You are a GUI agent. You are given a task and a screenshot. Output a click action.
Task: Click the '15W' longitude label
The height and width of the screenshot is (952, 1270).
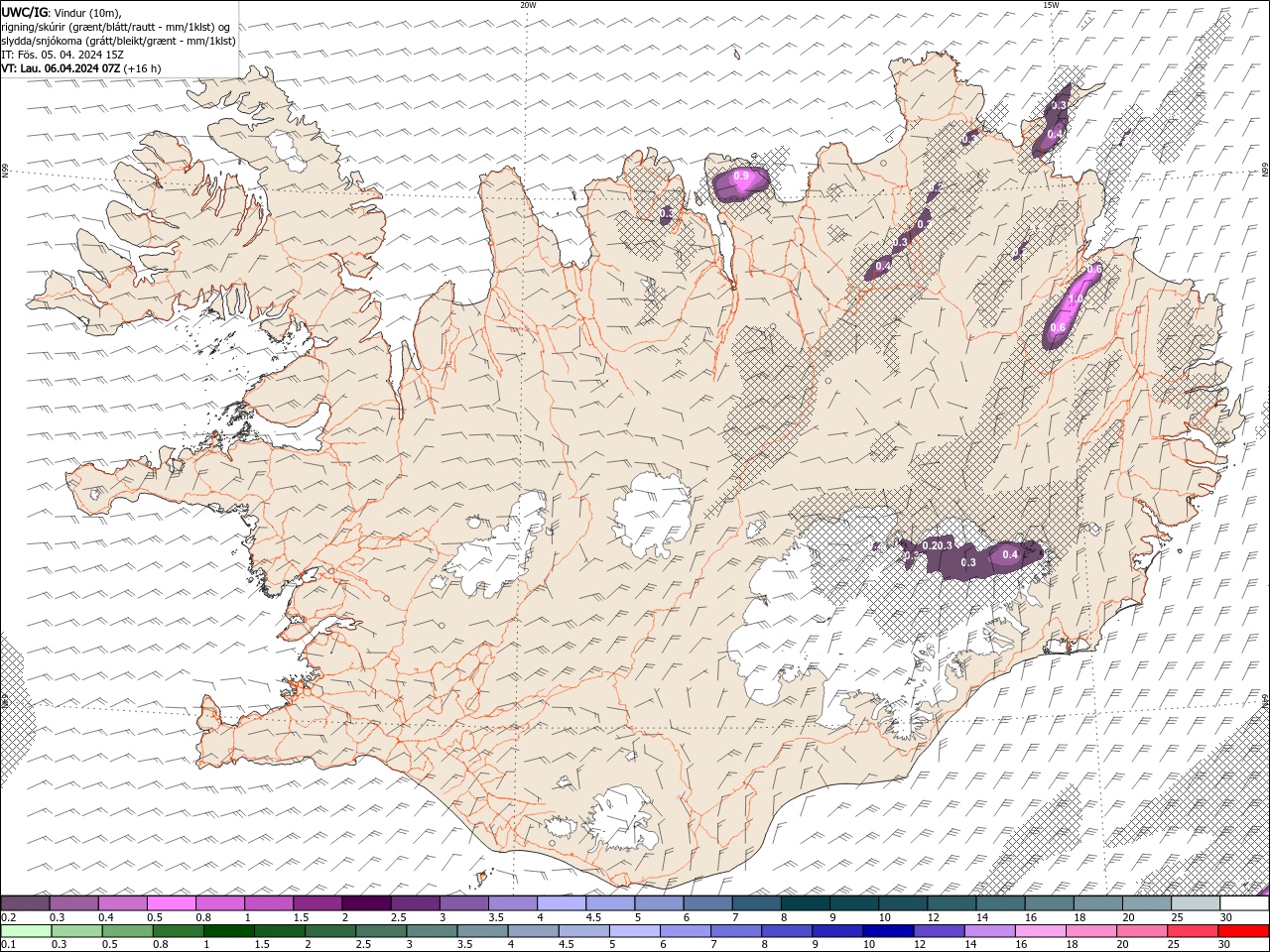point(1051,5)
